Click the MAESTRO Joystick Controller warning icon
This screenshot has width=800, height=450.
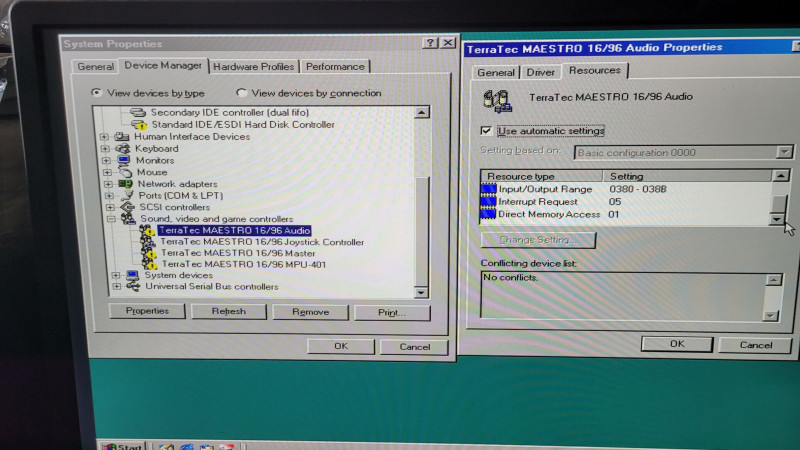pyautogui.click(x=148, y=242)
